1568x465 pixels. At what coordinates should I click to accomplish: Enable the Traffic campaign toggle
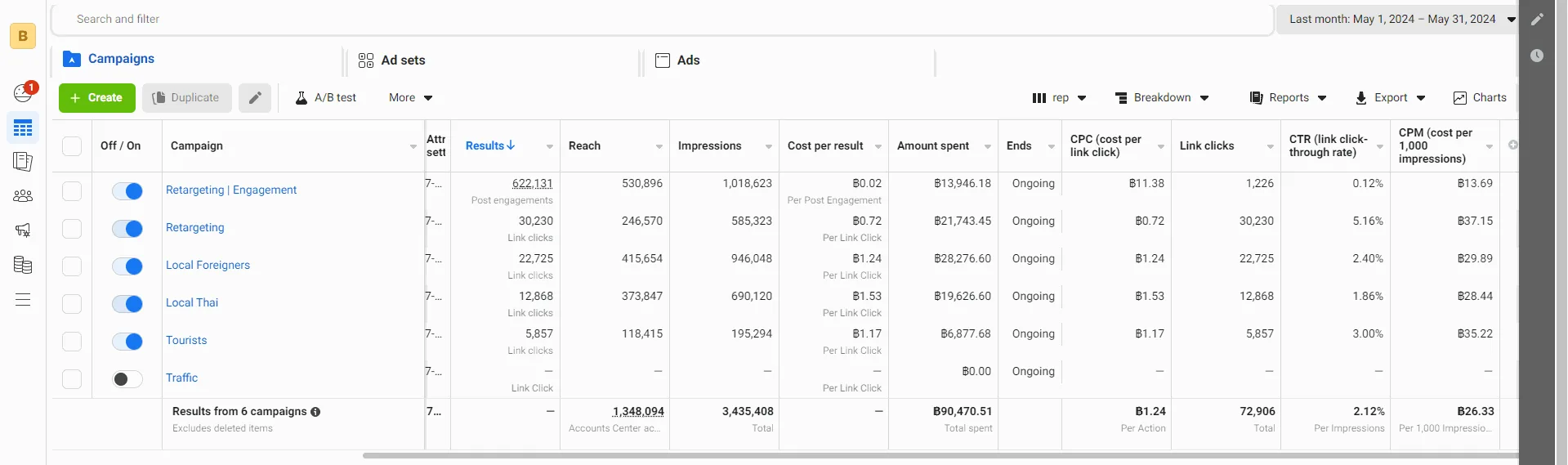(127, 379)
